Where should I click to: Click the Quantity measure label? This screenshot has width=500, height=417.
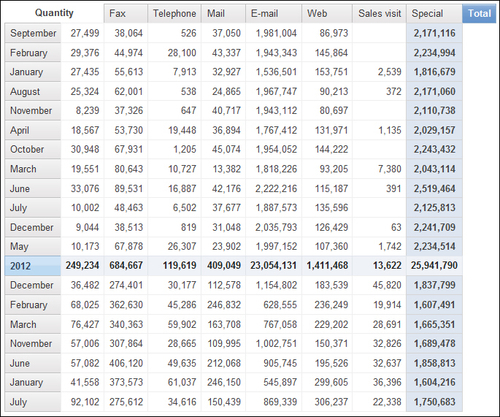click(x=54, y=13)
